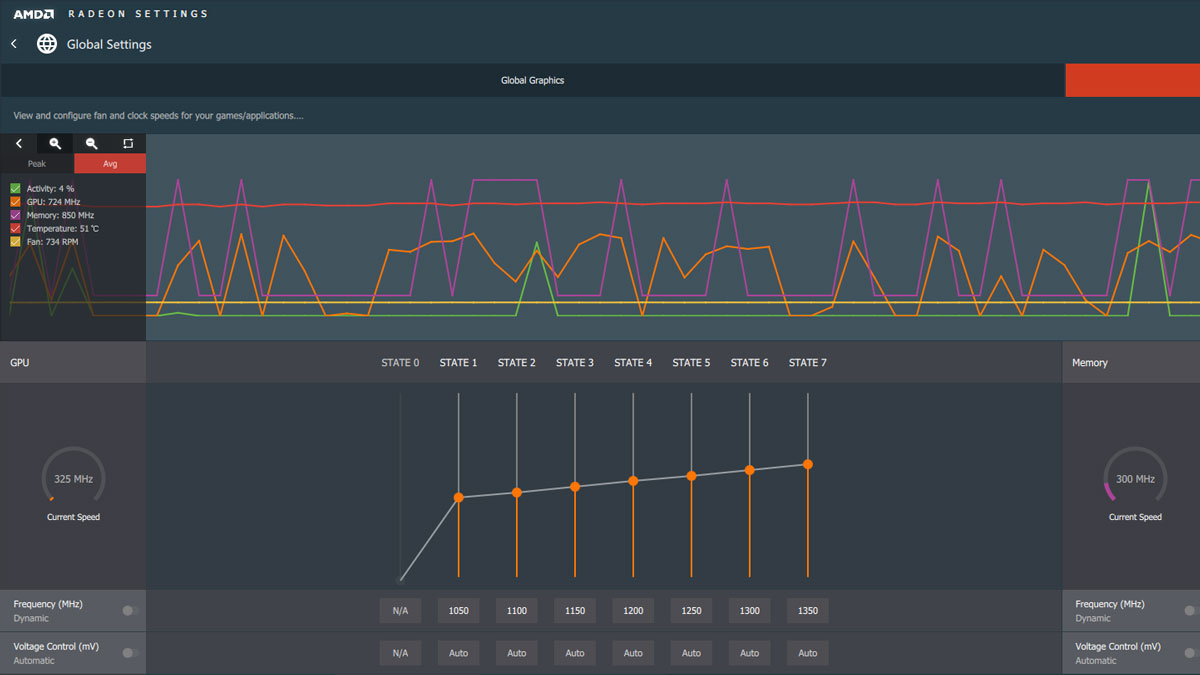Toggle GPU Voltage Control automatic switch
The width and height of the screenshot is (1200, 675).
[x=129, y=653]
